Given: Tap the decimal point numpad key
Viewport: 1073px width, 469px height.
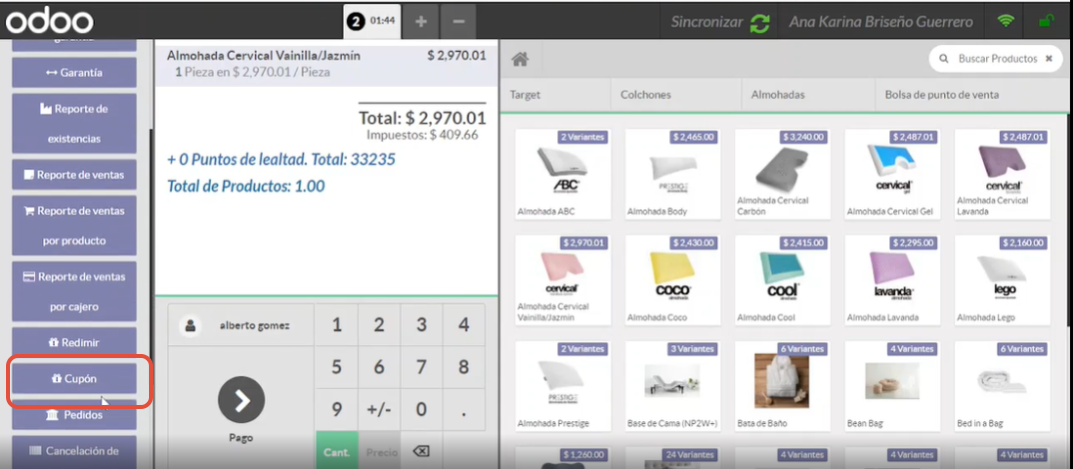Looking at the screenshot, I should pos(463,410).
